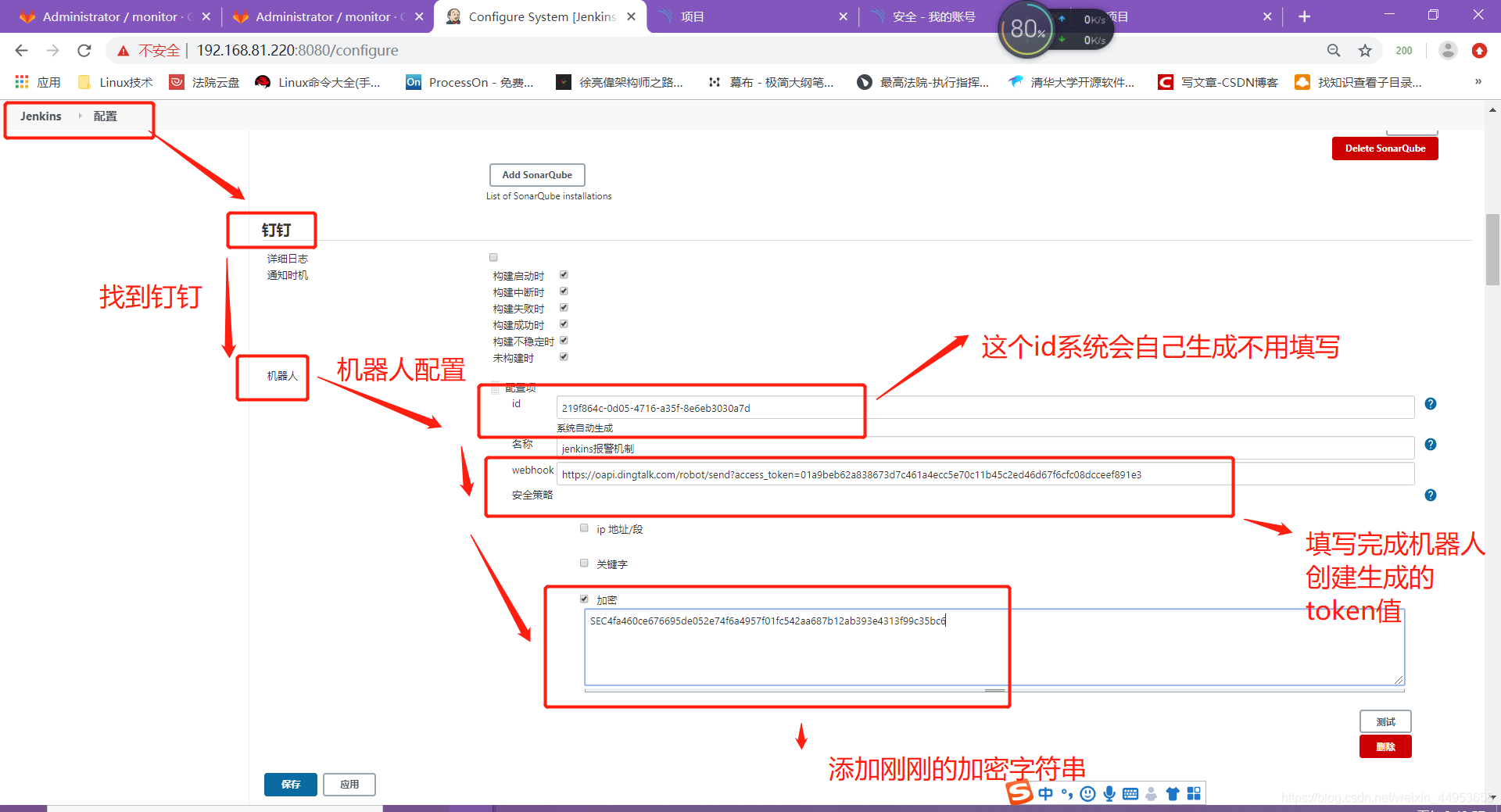Viewport: 1501px width, 812px height.
Task: Click the Jenkins breadcrumb link
Action: 41,116
